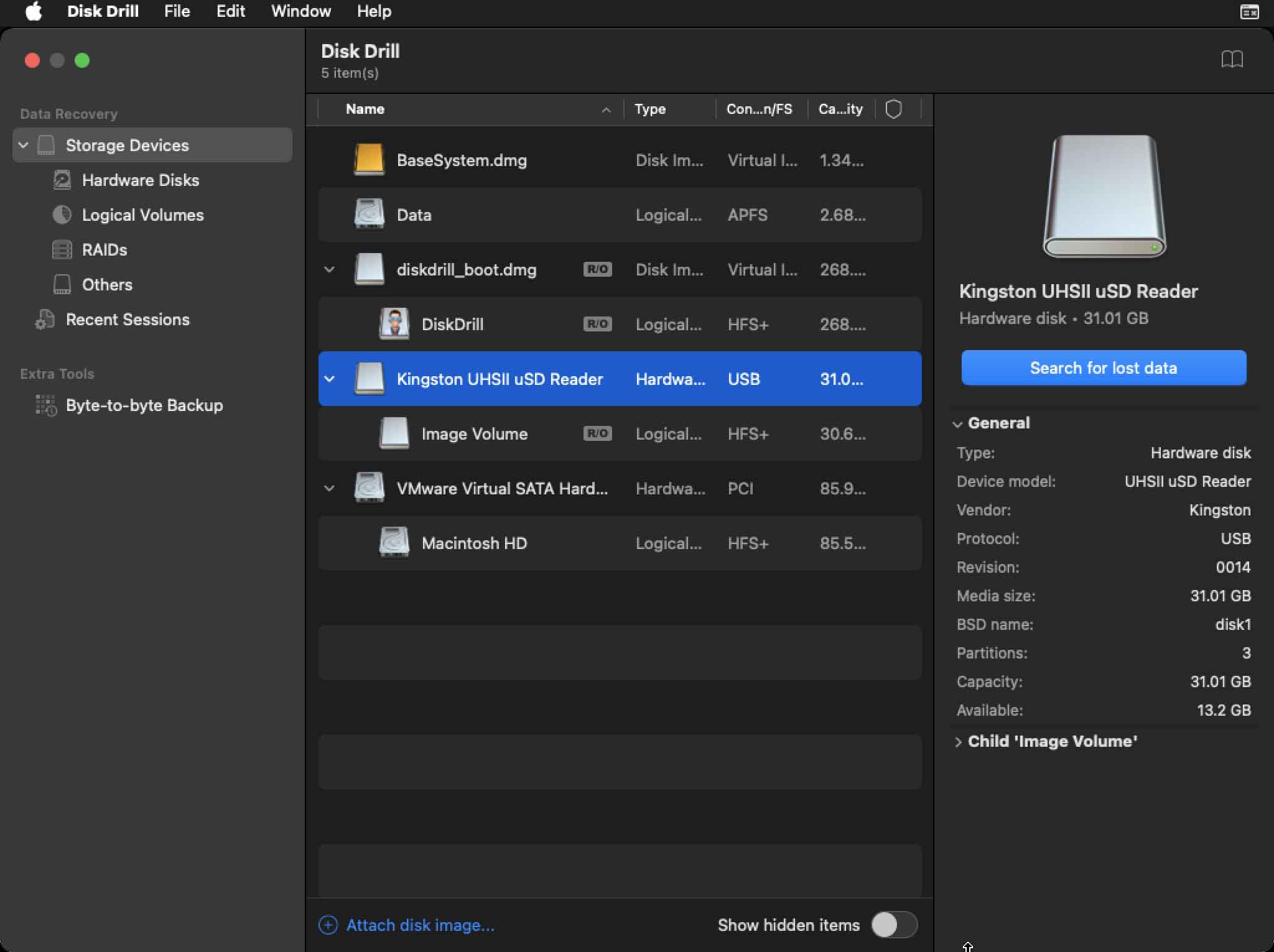Select Image Volume name
Screen dimensions: 1274x952
point(474,434)
